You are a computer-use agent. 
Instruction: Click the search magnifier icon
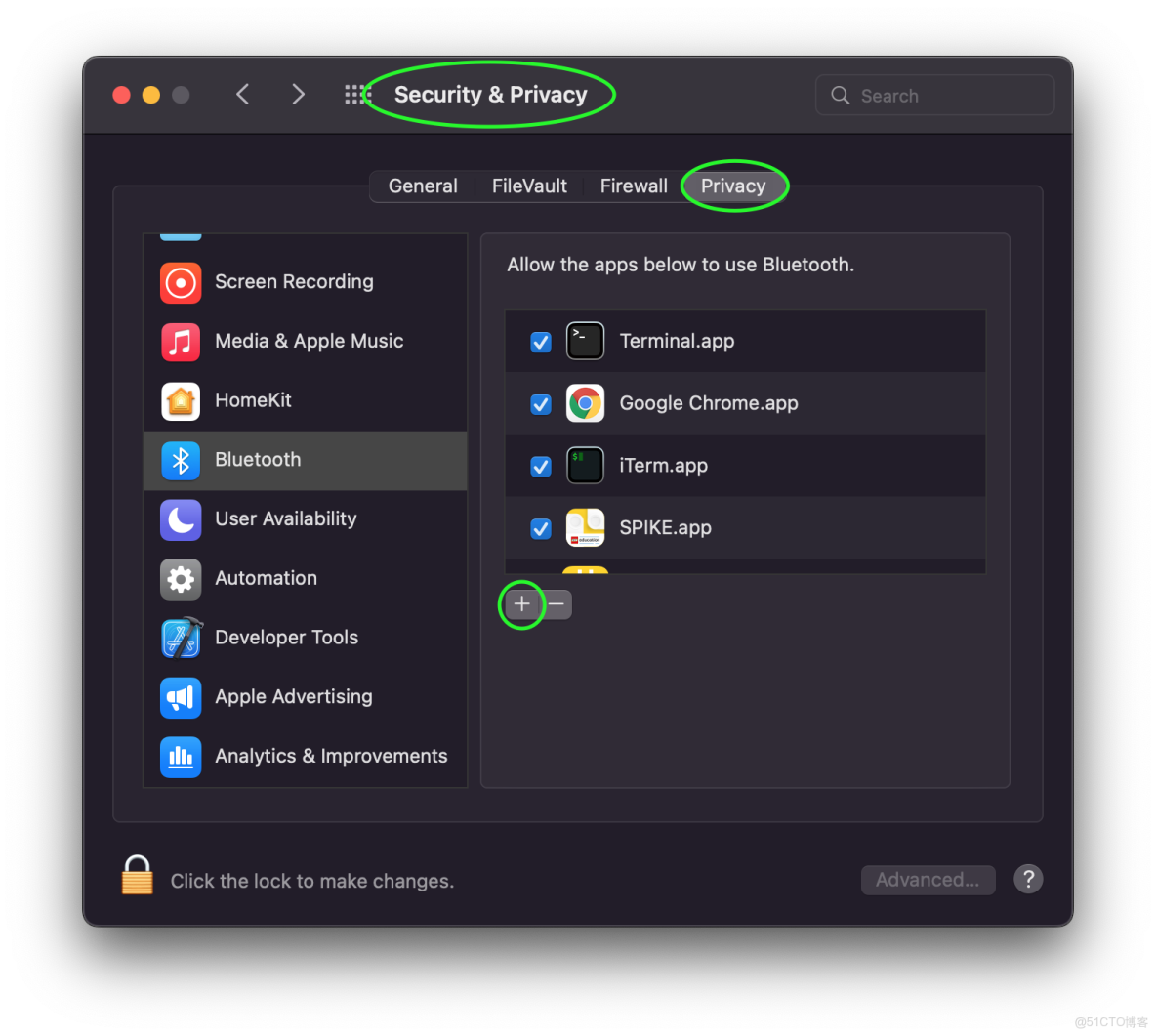tap(840, 95)
